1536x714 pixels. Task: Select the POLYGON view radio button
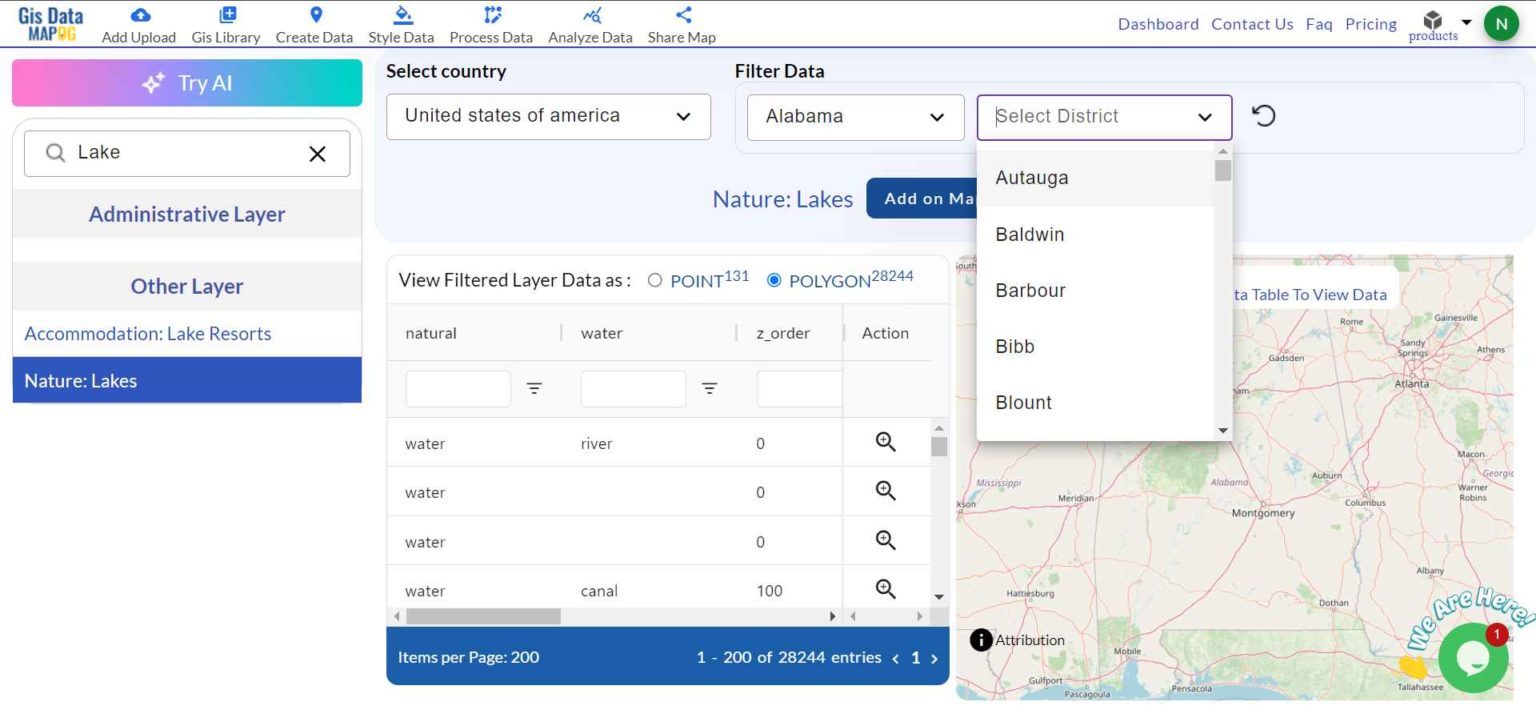tap(774, 280)
